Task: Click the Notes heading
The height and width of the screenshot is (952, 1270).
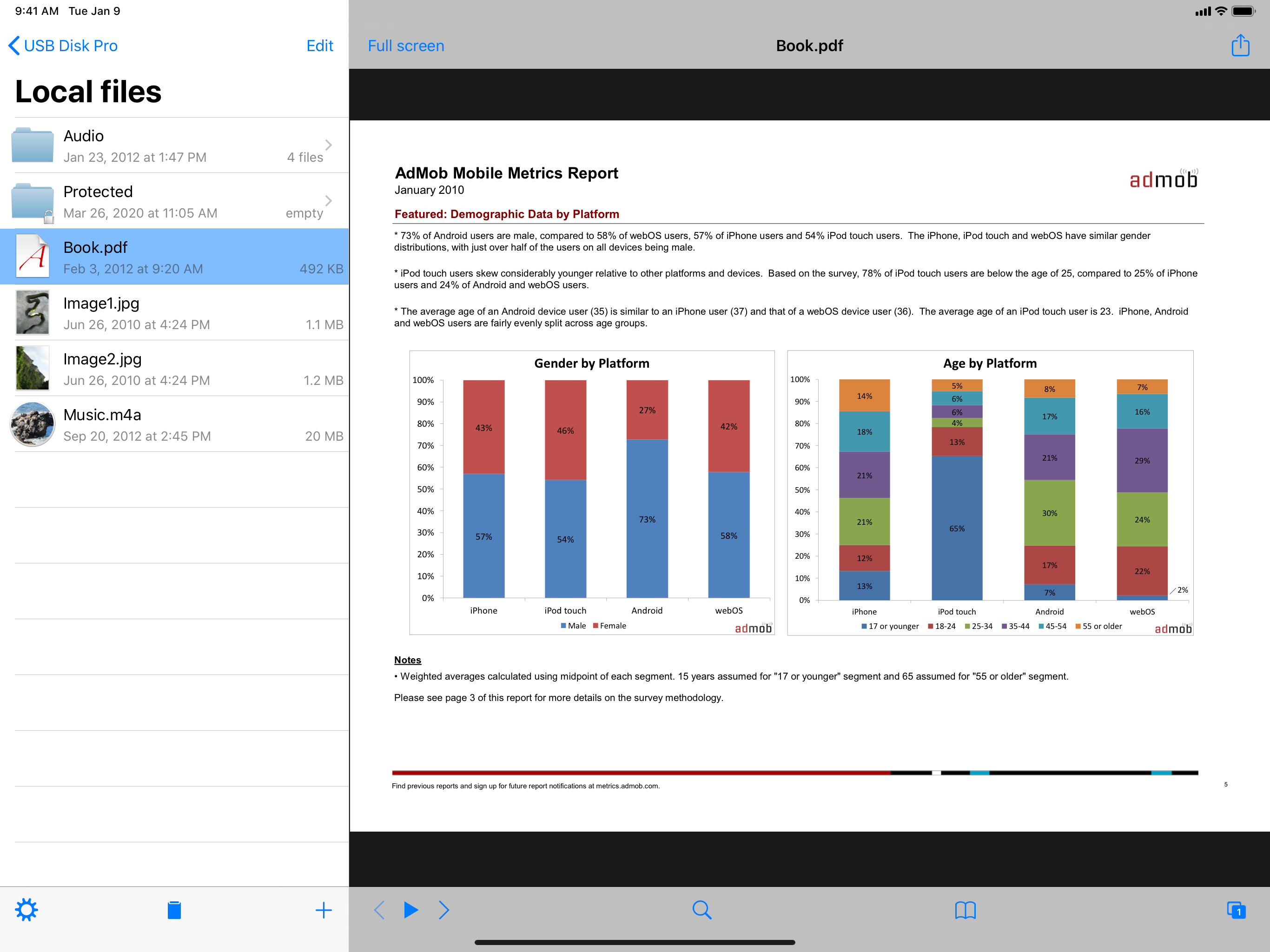Action: pyautogui.click(x=408, y=660)
